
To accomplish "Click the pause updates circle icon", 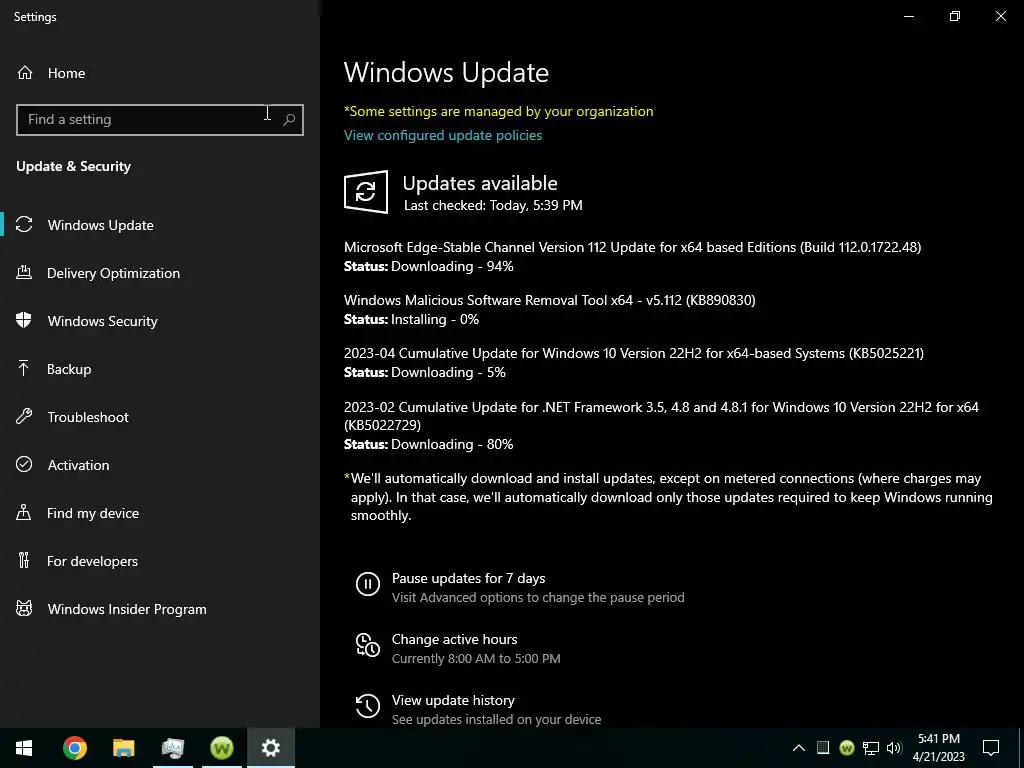I will 368,584.
